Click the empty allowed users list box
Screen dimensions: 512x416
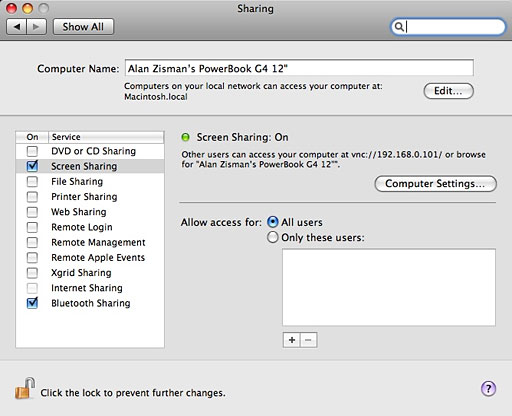pos(389,287)
